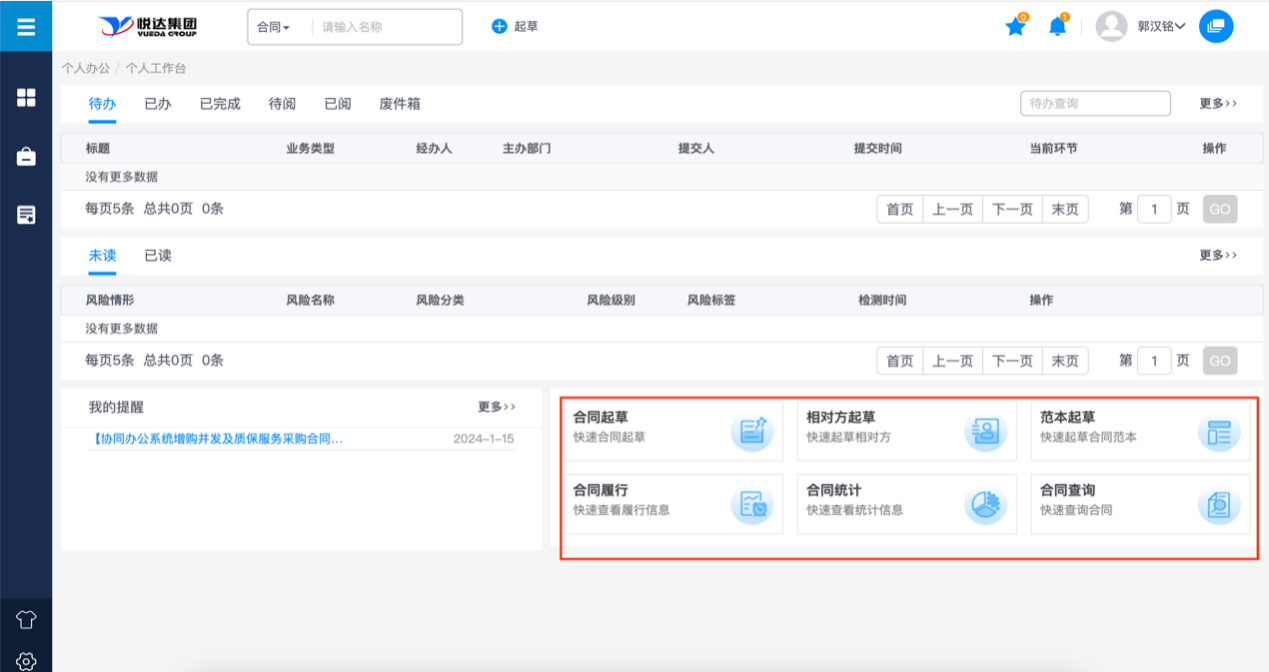The image size is (1269, 672).
Task: Open the 合同查询 shortcut icon
Action: tap(1219, 505)
